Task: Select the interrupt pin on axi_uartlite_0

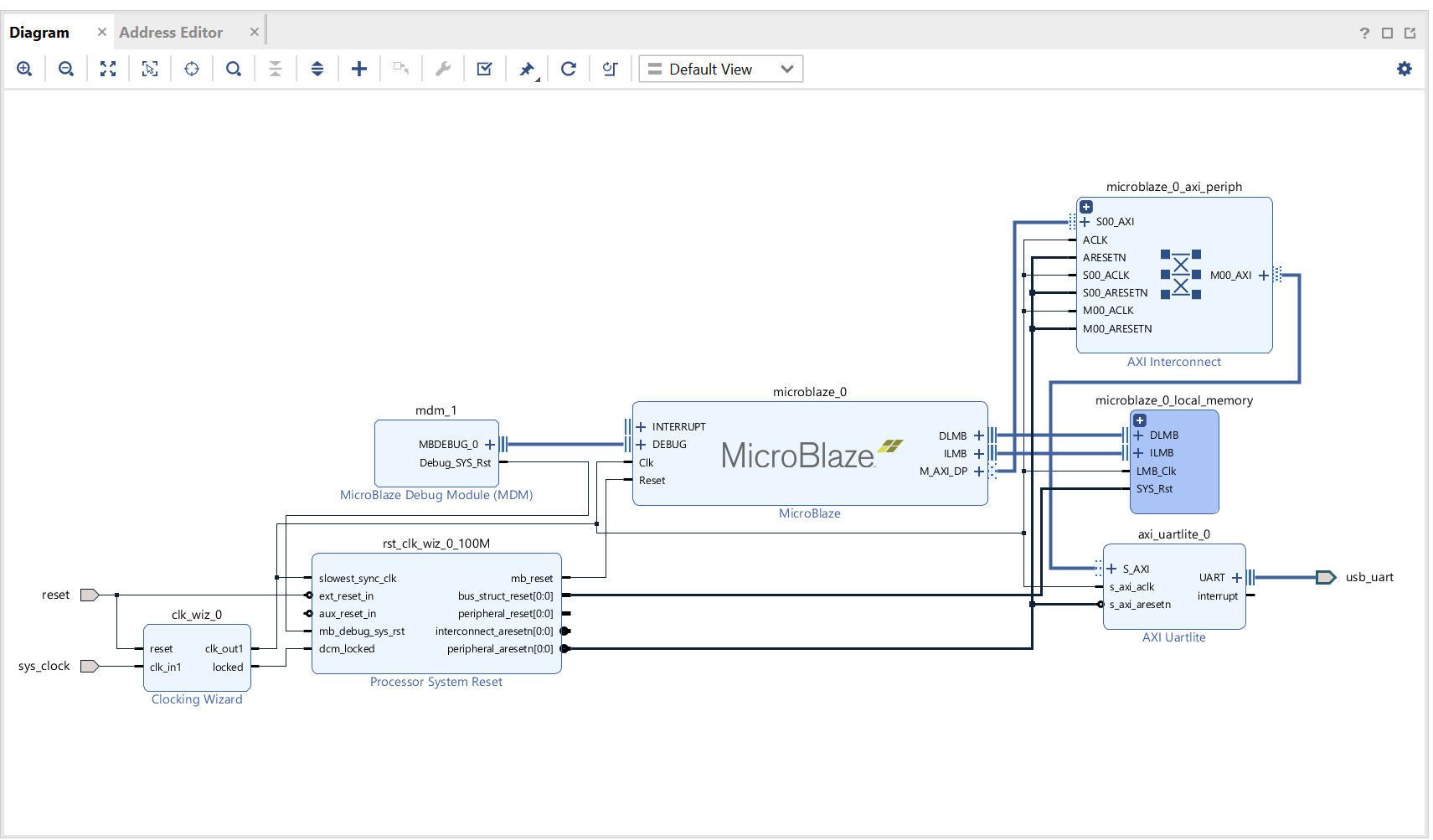Action: [x=1218, y=596]
